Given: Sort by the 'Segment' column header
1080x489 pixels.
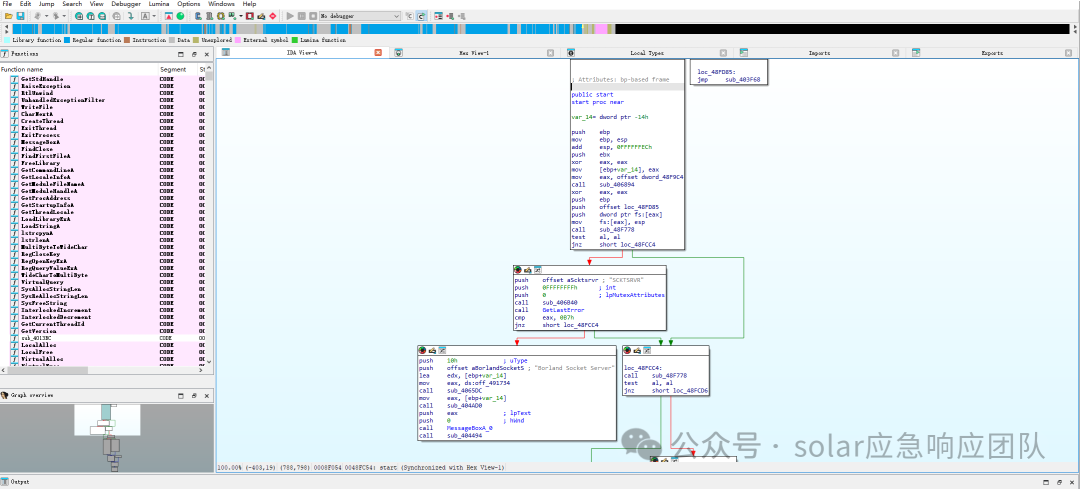Looking at the screenshot, I should click(178, 70).
